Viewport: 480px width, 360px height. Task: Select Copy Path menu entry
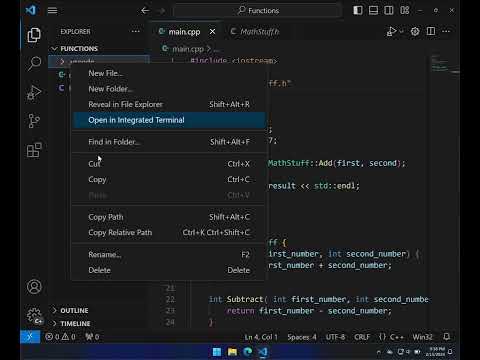(169, 217)
